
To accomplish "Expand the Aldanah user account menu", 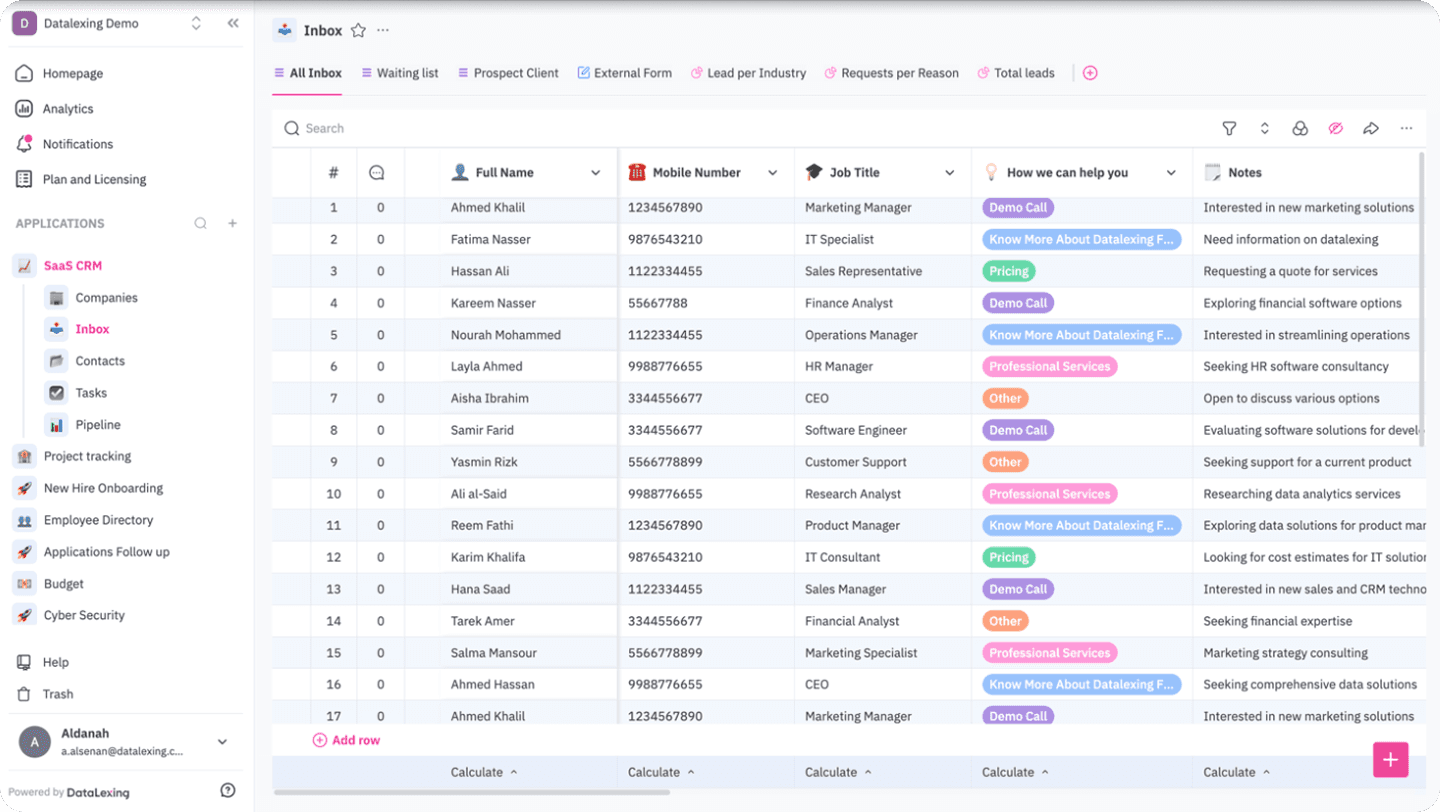I will (x=222, y=742).
